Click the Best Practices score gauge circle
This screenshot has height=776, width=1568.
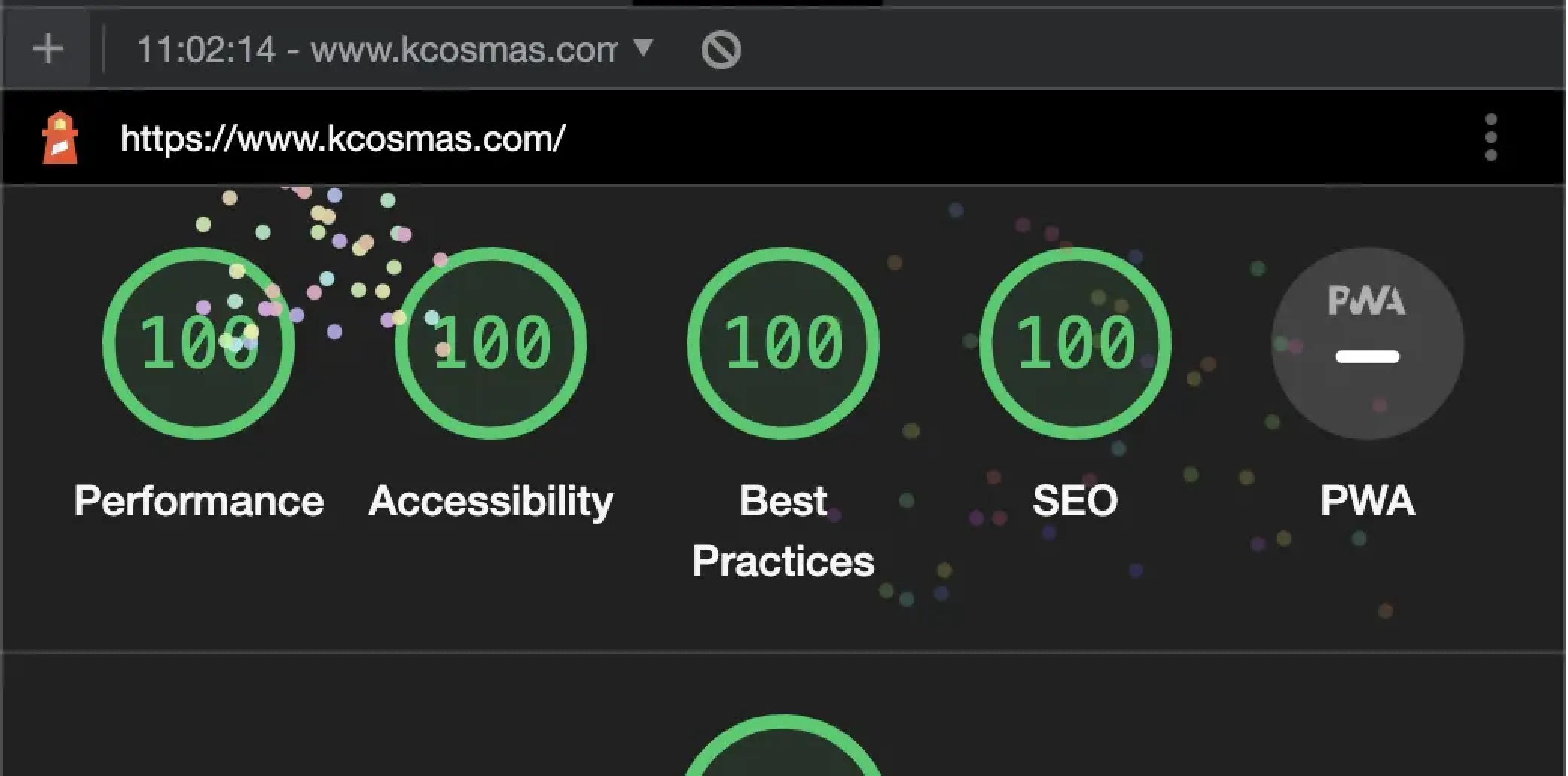(x=783, y=344)
